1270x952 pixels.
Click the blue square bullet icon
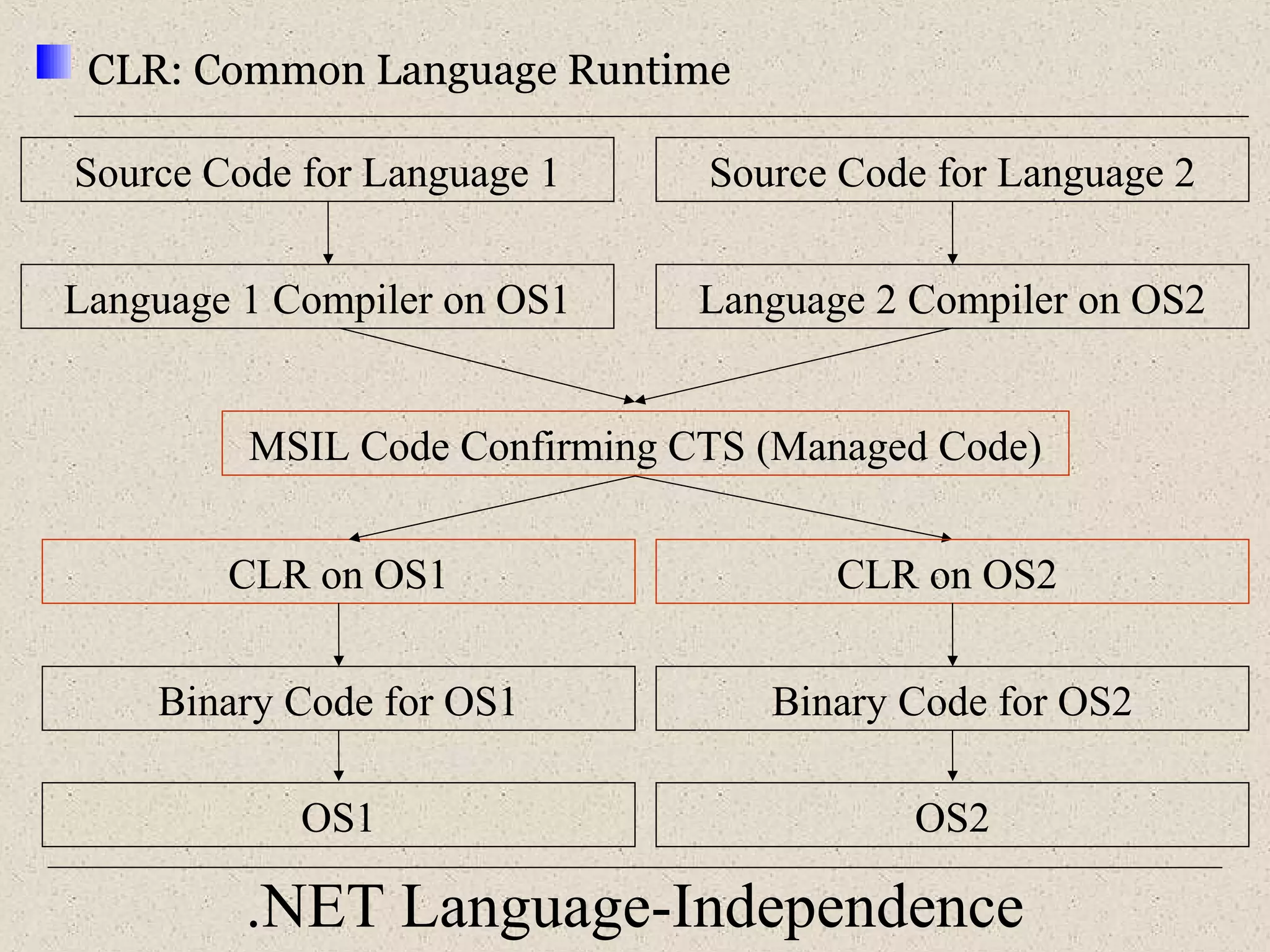(x=53, y=62)
